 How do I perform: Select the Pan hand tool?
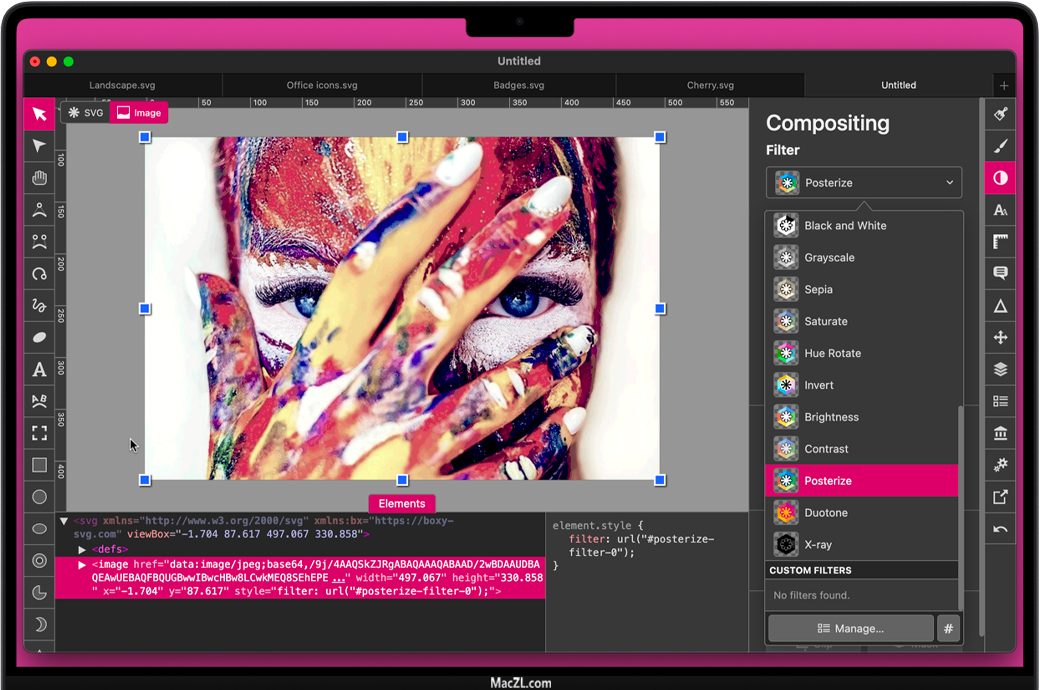click(x=39, y=178)
